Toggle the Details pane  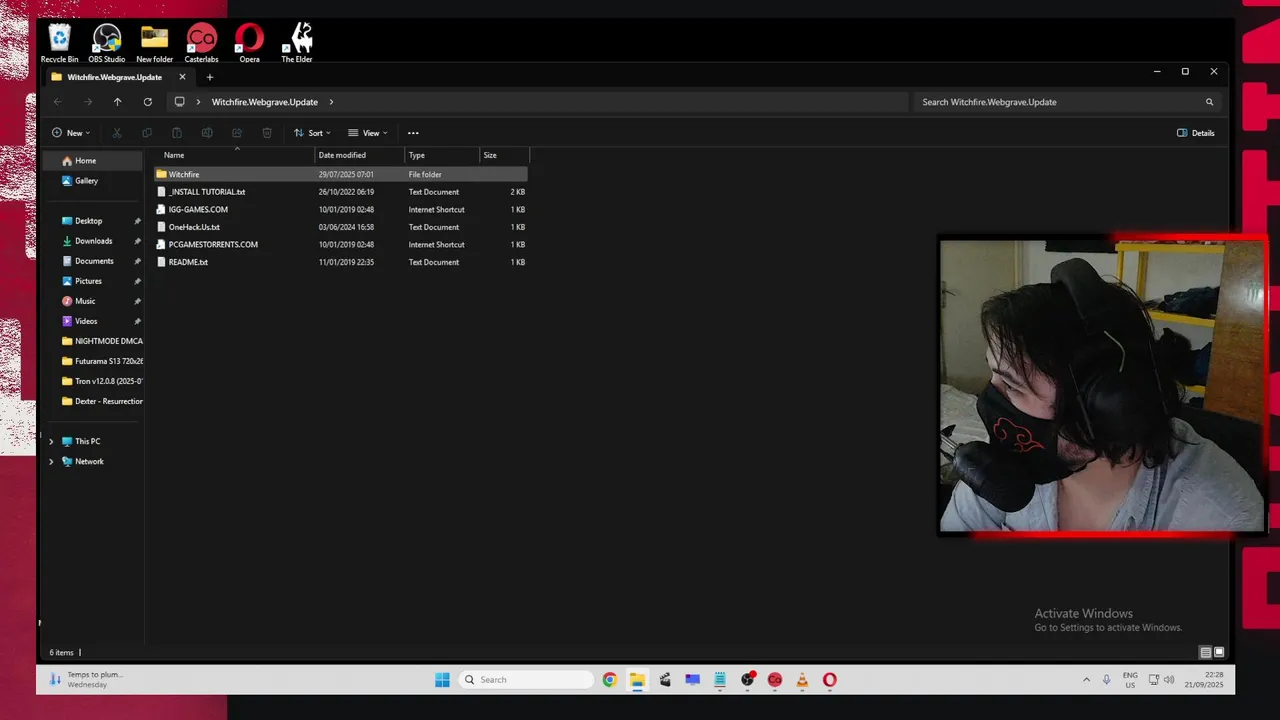tap(1196, 133)
